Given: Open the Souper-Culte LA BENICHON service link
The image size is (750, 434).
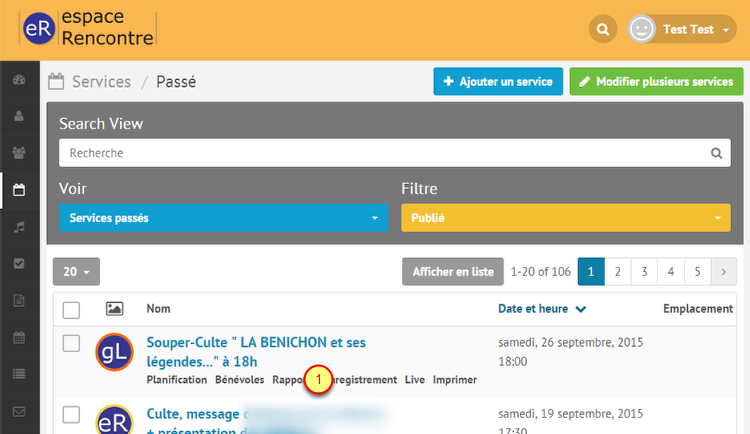Looking at the screenshot, I should [x=256, y=352].
